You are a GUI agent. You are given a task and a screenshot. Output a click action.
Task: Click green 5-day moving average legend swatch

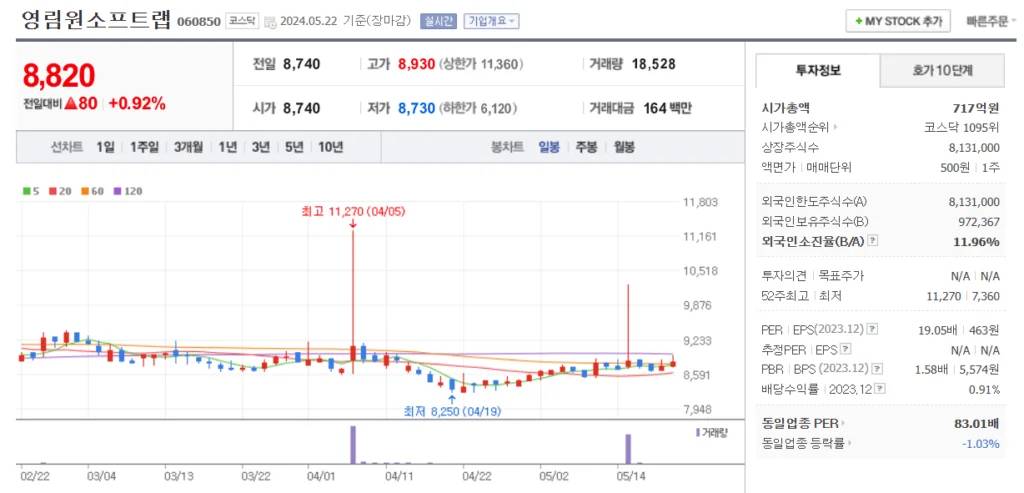click(26, 191)
